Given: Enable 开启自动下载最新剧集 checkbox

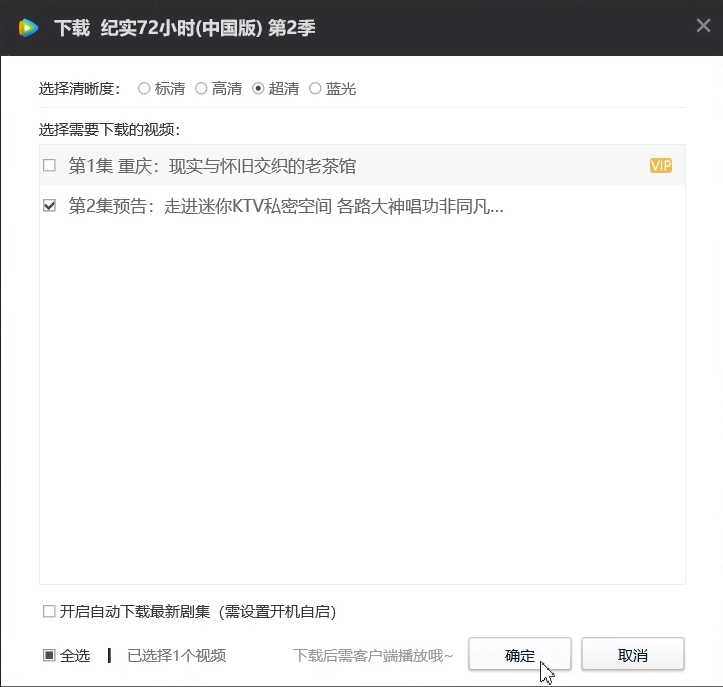Looking at the screenshot, I should (49, 611).
